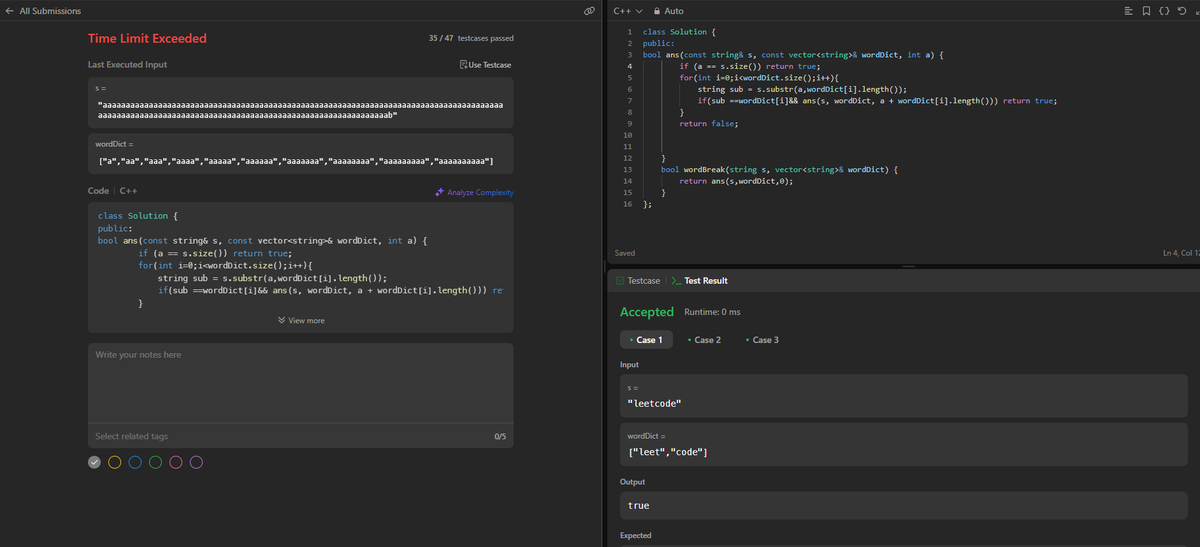This screenshot has height=547, width=1200.
Task: Click the notes text area
Action: tap(300, 384)
